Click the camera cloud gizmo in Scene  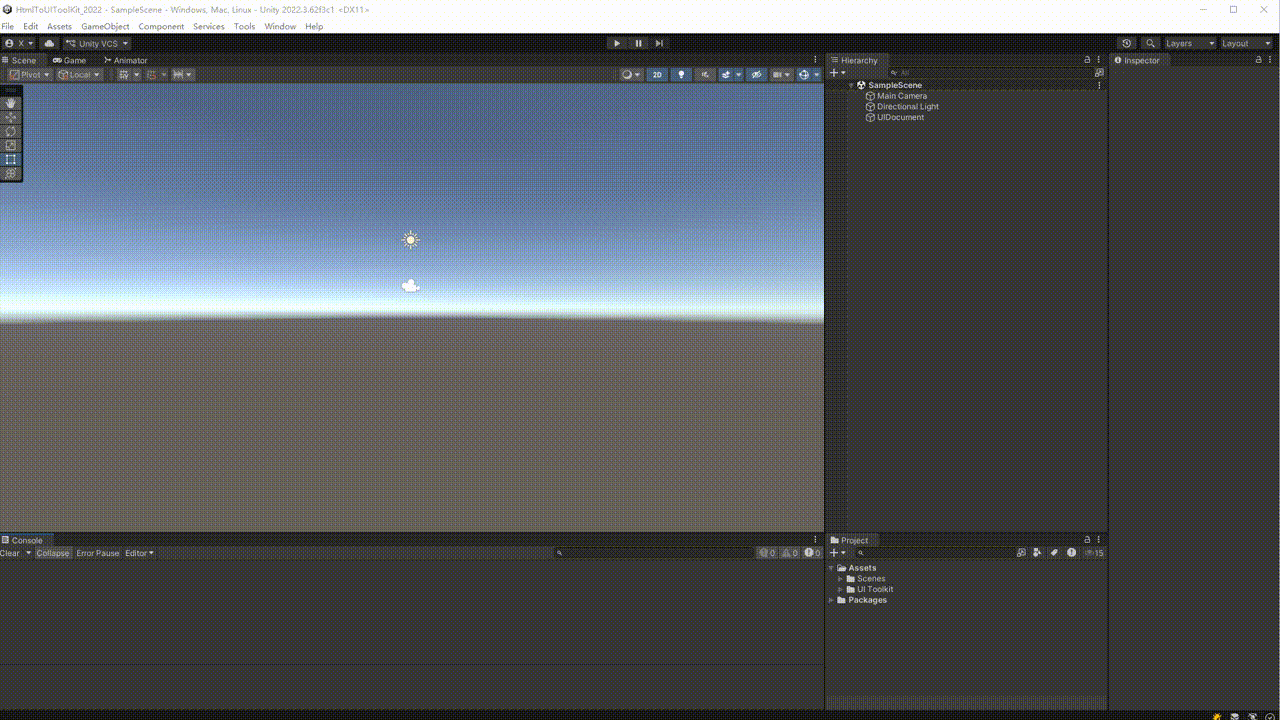click(x=410, y=286)
